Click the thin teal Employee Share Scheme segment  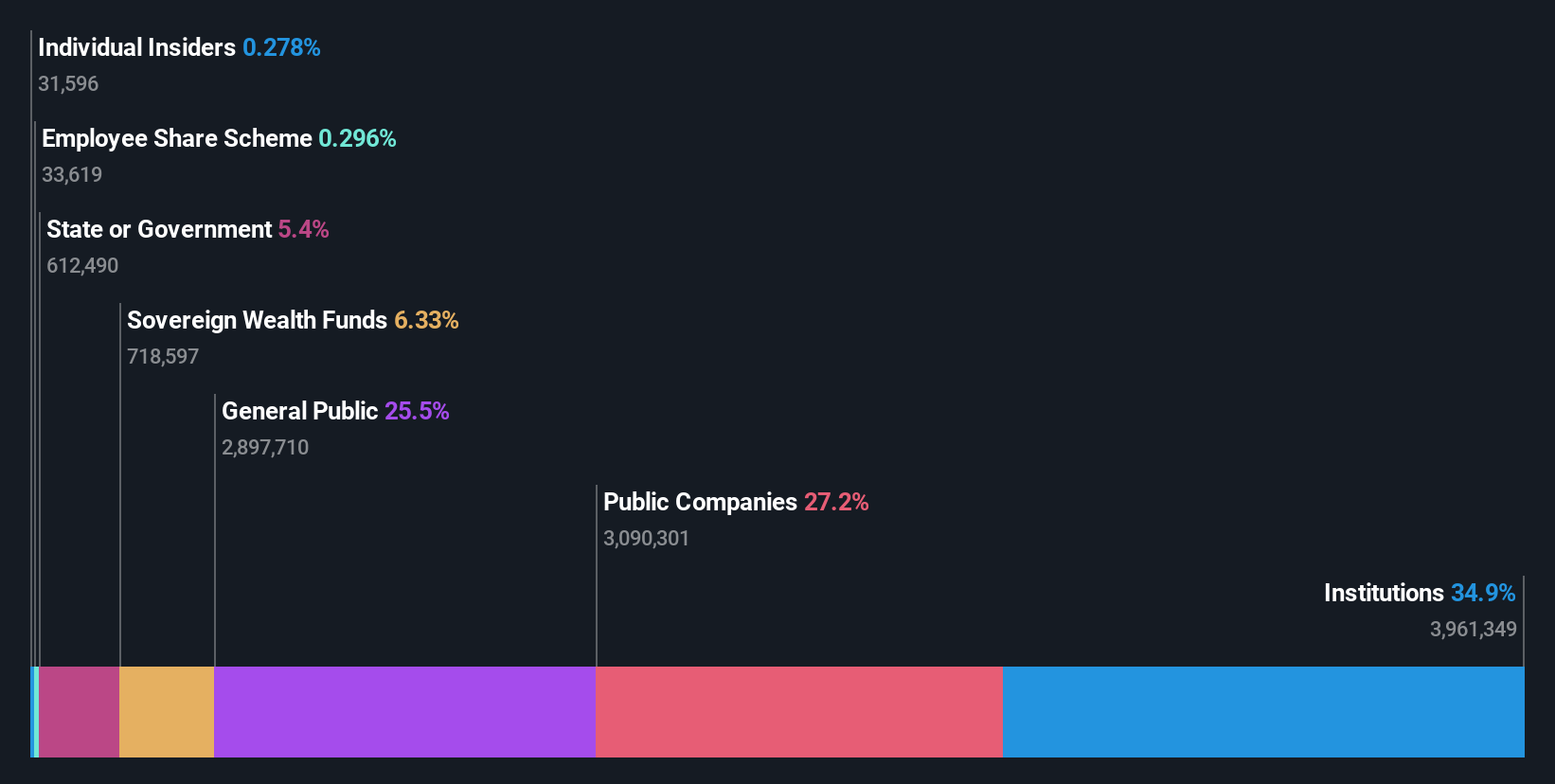(37, 712)
